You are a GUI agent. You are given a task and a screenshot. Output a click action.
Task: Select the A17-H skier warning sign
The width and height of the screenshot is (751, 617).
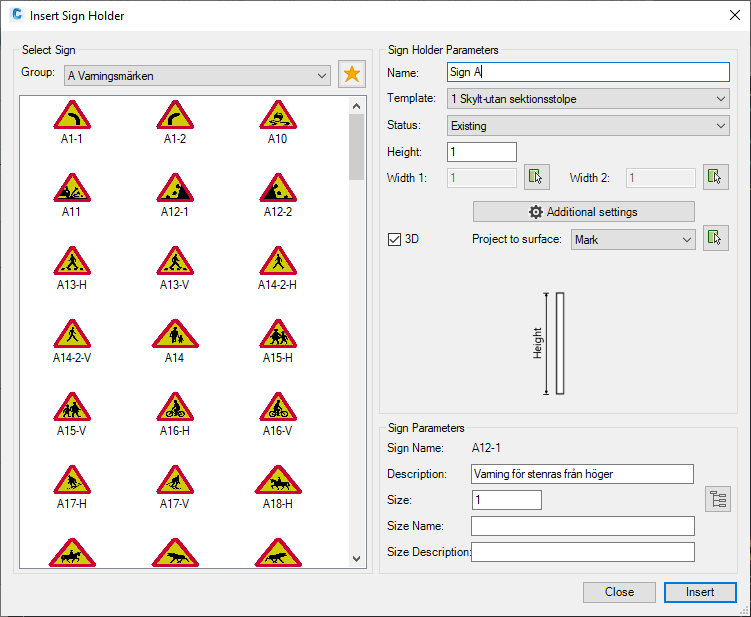coord(72,487)
